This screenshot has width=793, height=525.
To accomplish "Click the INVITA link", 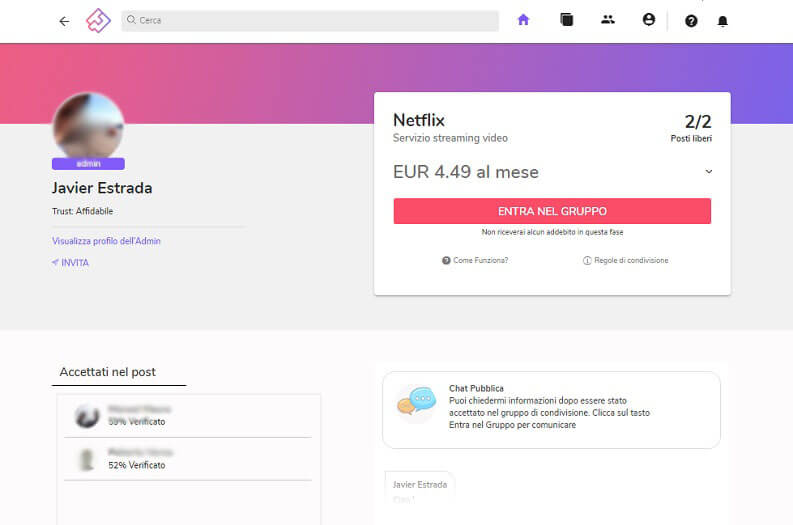I will click(x=70, y=263).
